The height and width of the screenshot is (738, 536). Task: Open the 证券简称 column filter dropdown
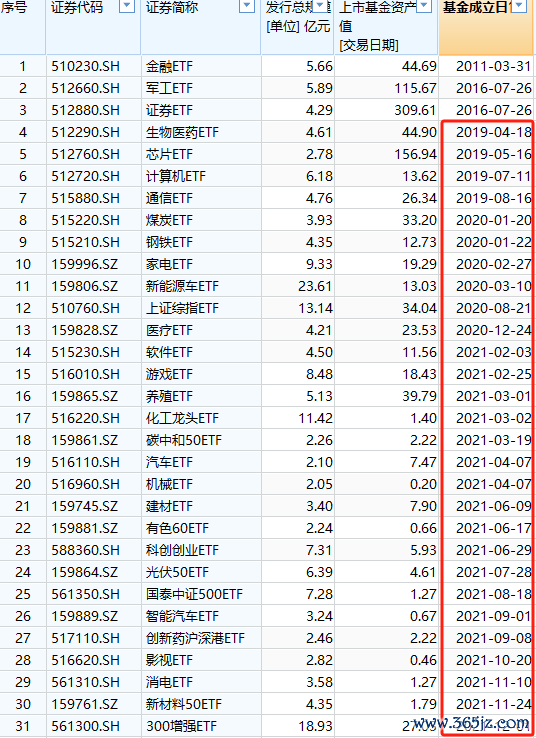247,6
